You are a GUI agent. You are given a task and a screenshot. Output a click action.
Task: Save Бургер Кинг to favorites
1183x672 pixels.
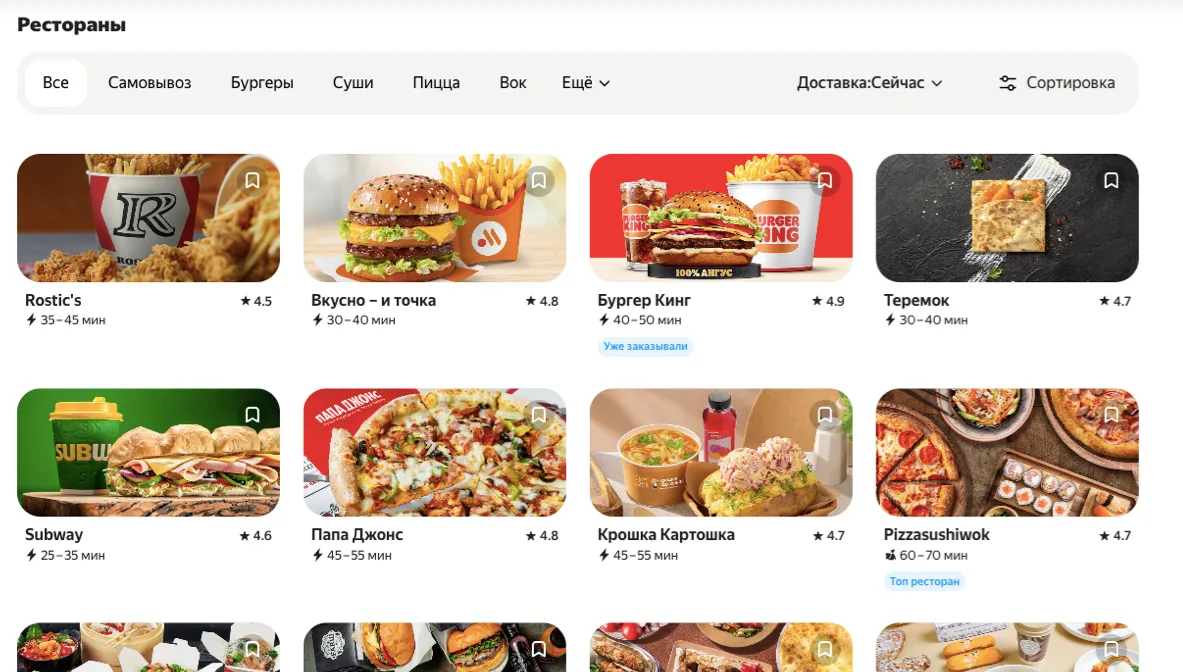point(825,181)
